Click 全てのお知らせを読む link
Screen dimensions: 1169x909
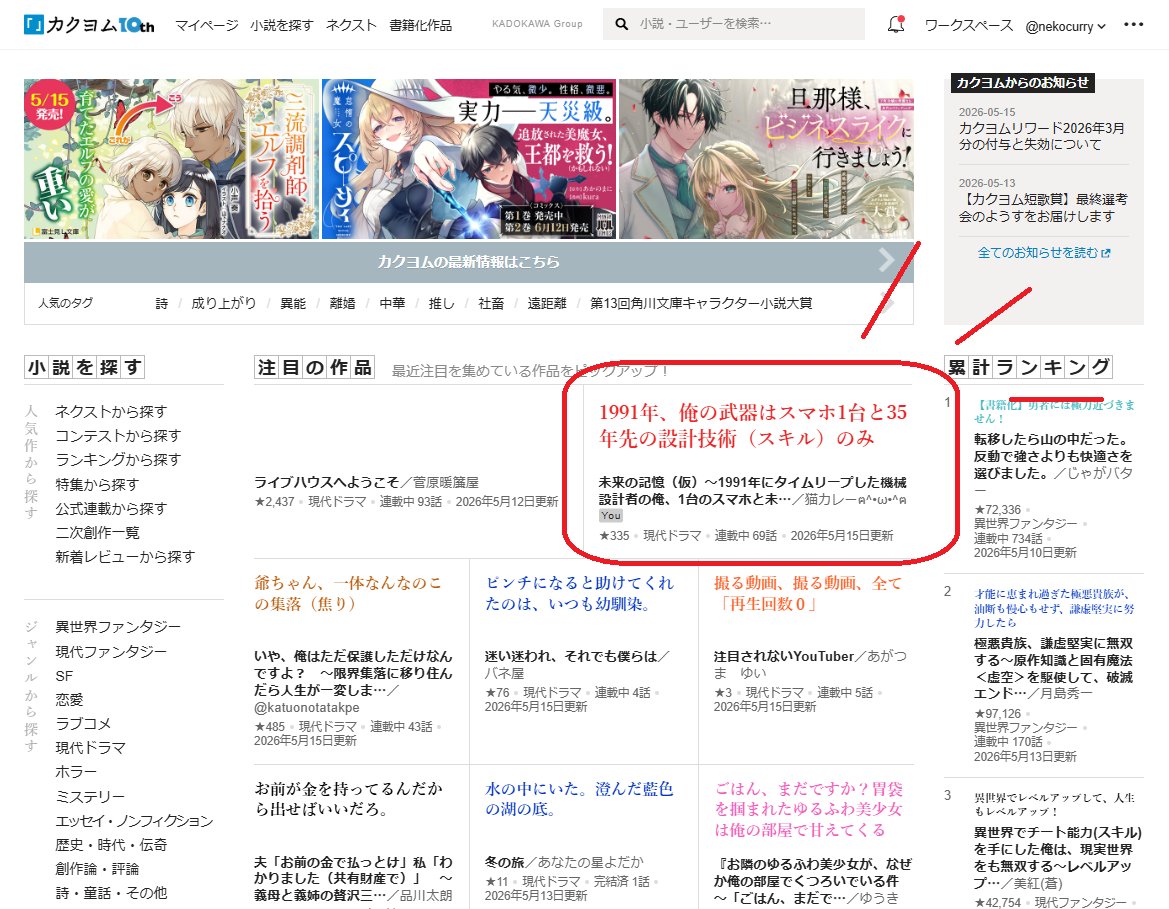tap(1044, 253)
